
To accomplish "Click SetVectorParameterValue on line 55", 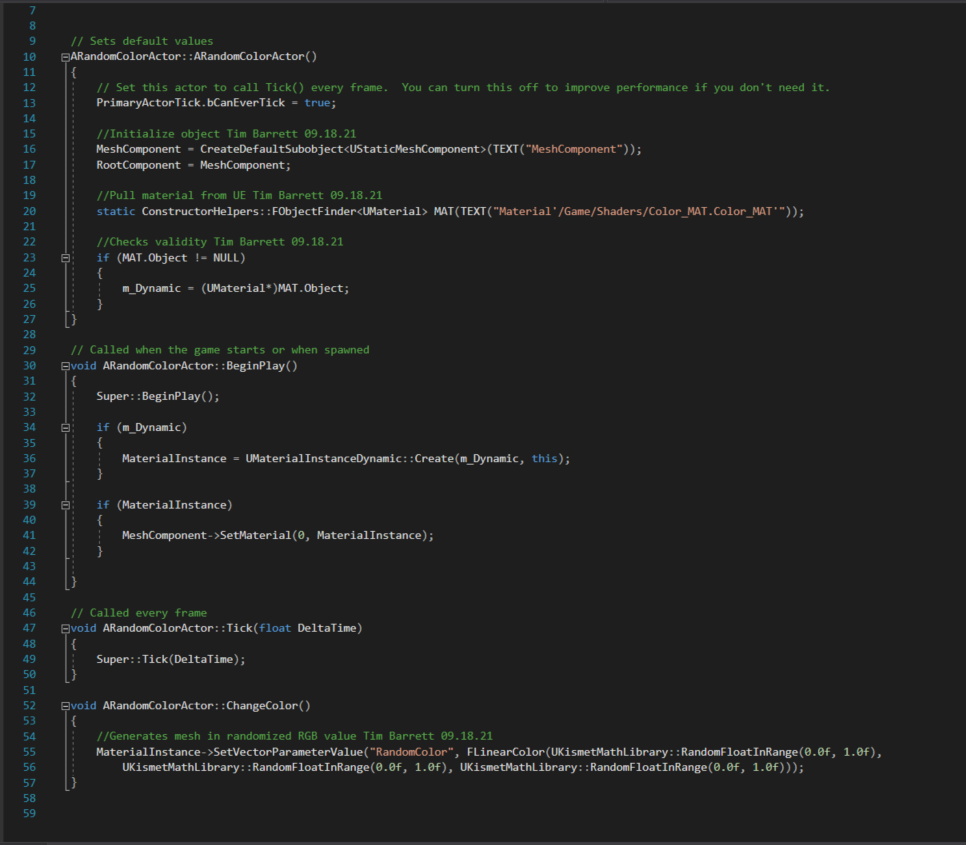I will point(288,752).
